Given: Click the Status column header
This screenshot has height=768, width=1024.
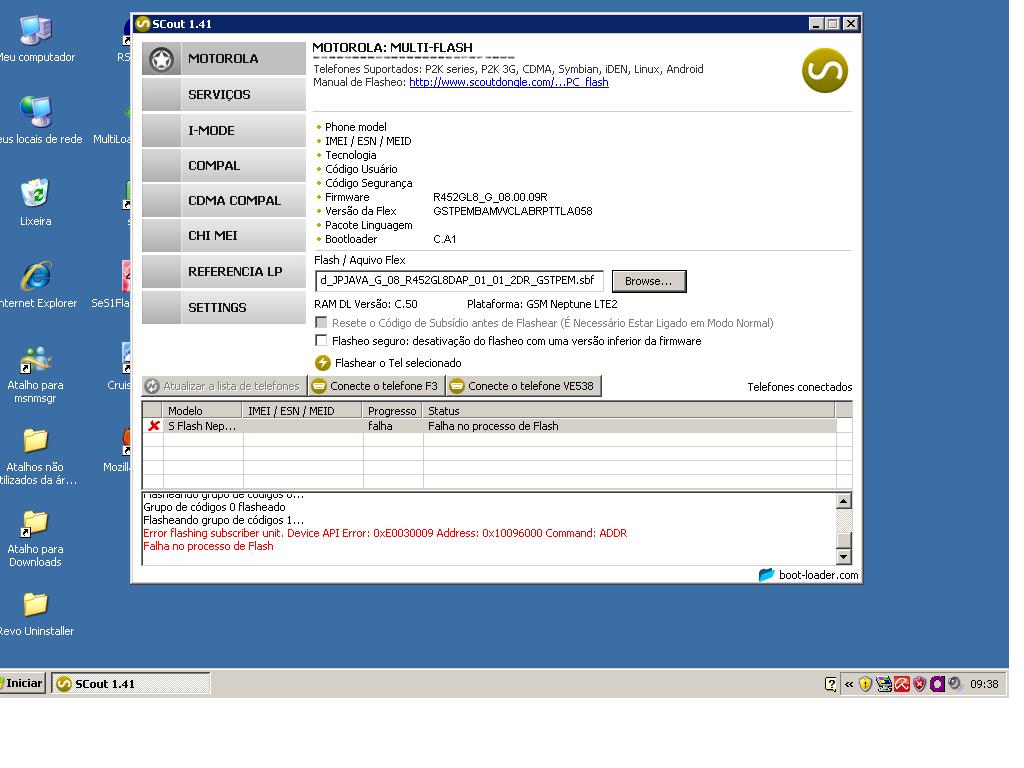Looking at the screenshot, I should pyautogui.click(x=628, y=411).
